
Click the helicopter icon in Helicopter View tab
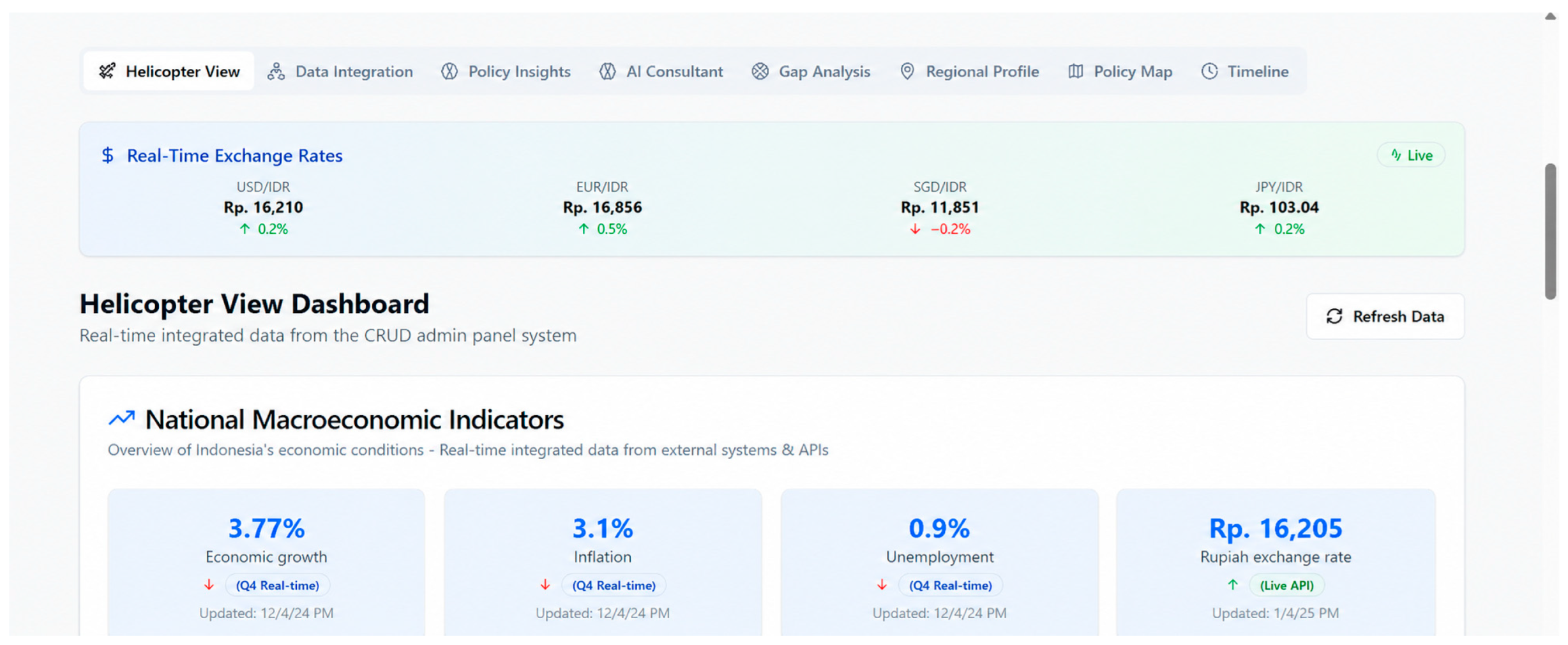click(107, 71)
